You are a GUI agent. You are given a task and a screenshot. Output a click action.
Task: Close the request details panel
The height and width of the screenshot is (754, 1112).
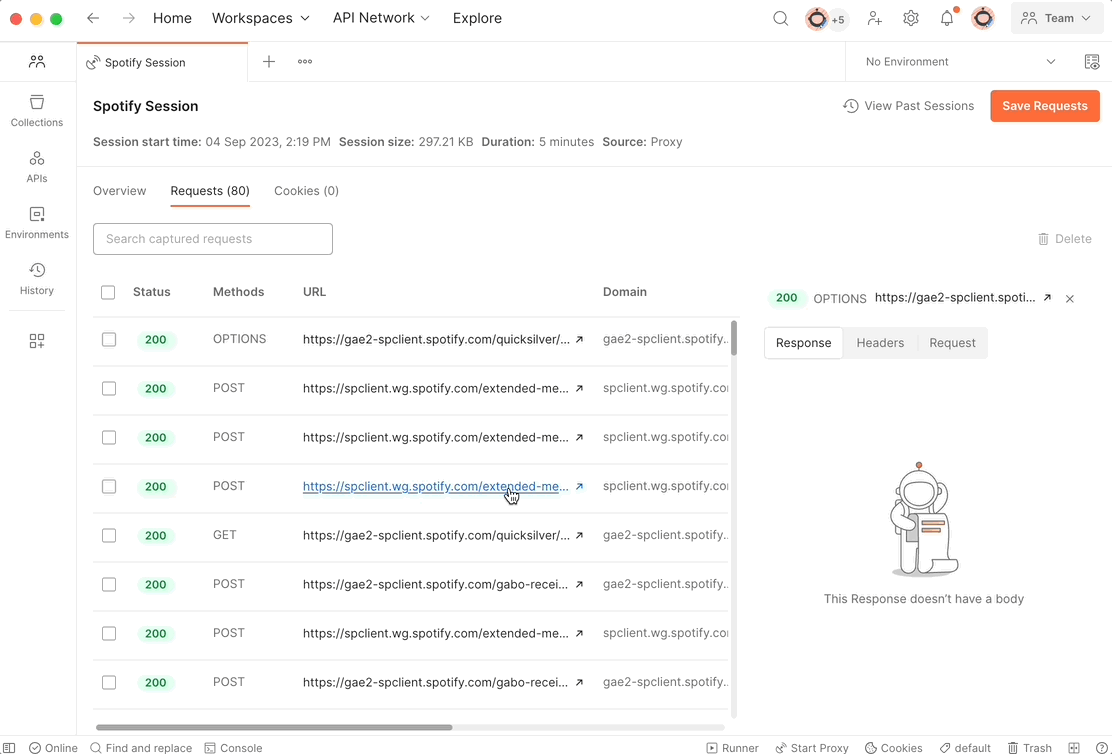point(1070,299)
